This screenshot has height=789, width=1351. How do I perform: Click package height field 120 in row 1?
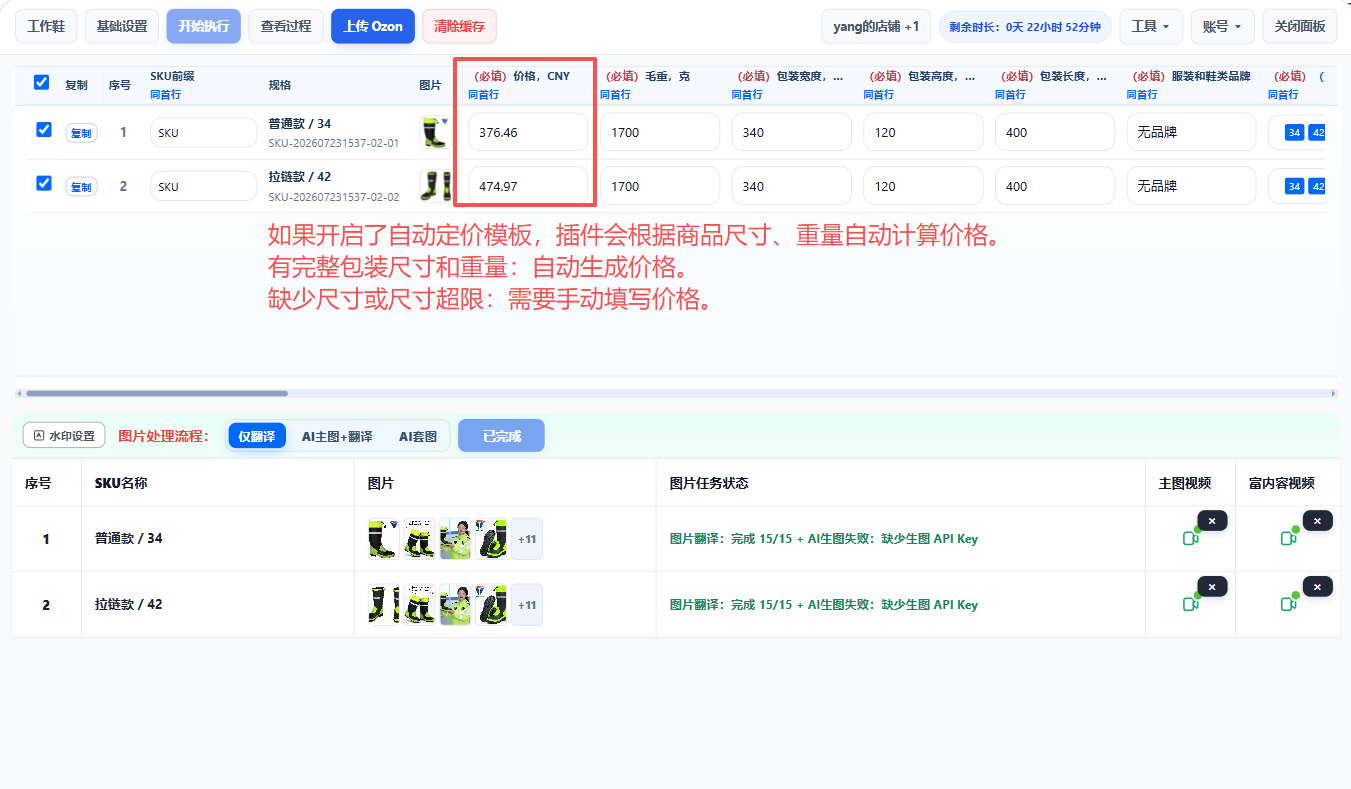point(923,132)
